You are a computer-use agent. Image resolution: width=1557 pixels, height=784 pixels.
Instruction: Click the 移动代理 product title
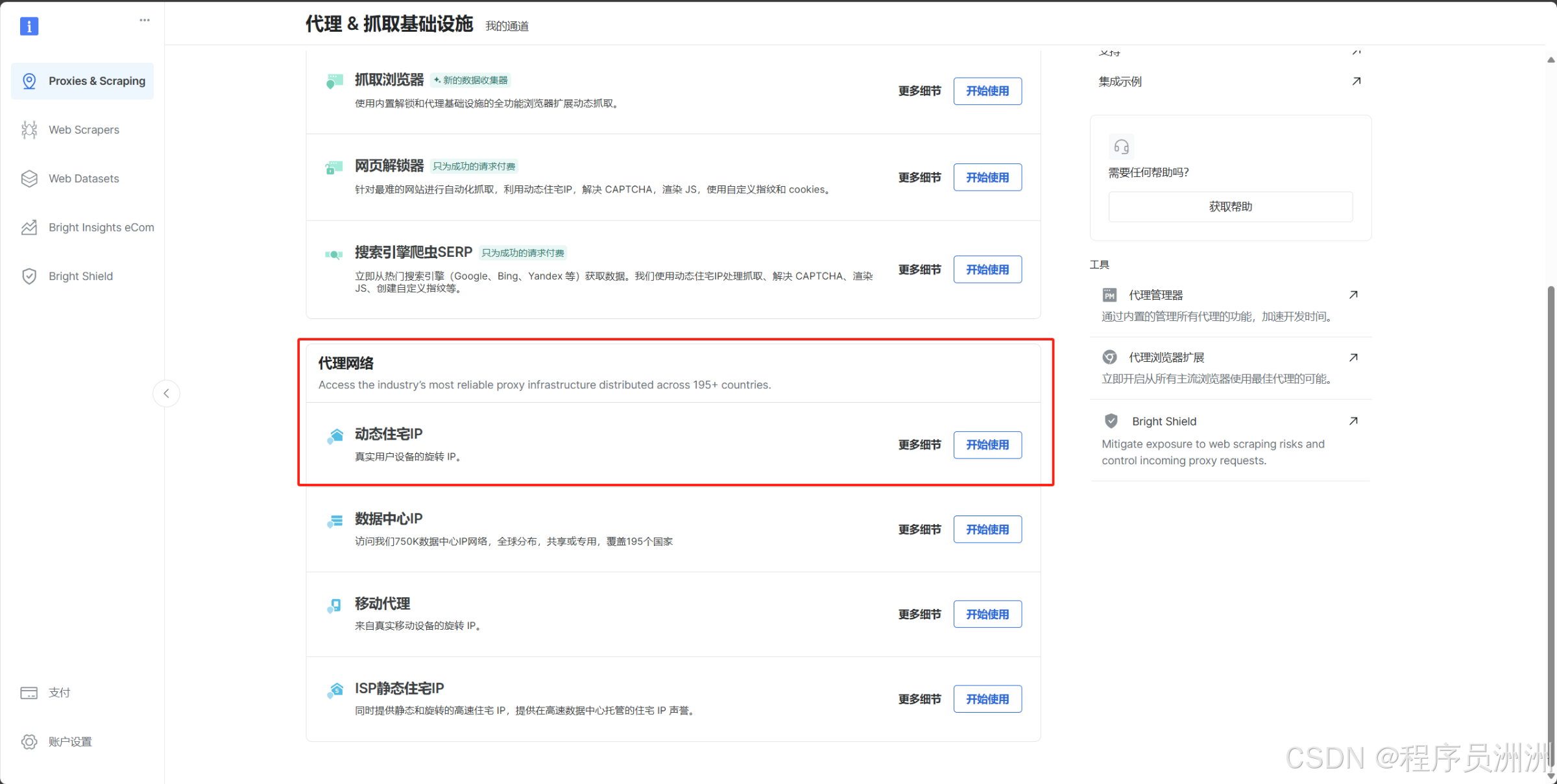(x=382, y=604)
